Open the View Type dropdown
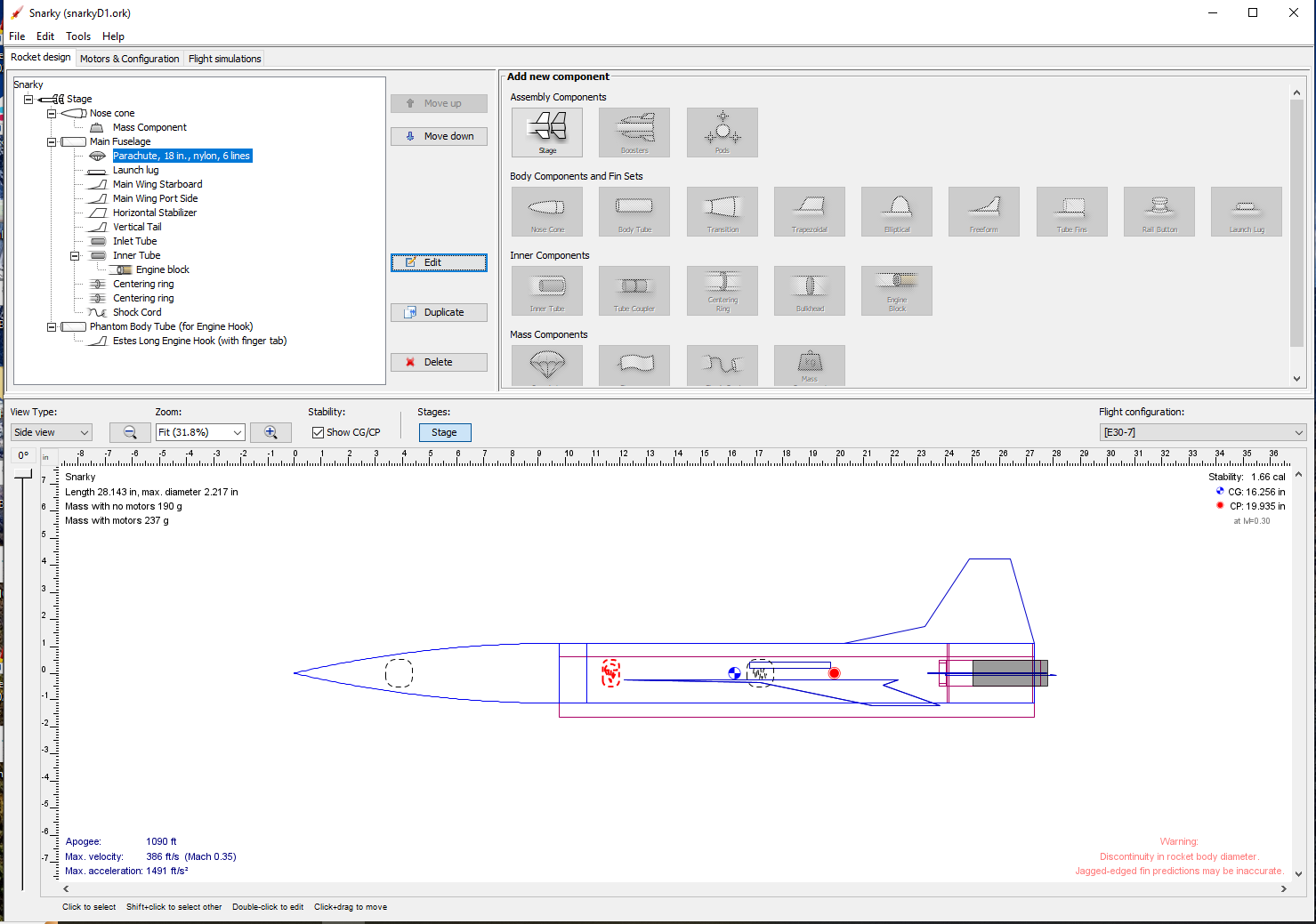The width and height of the screenshot is (1316, 924). pyautogui.click(x=51, y=431)
